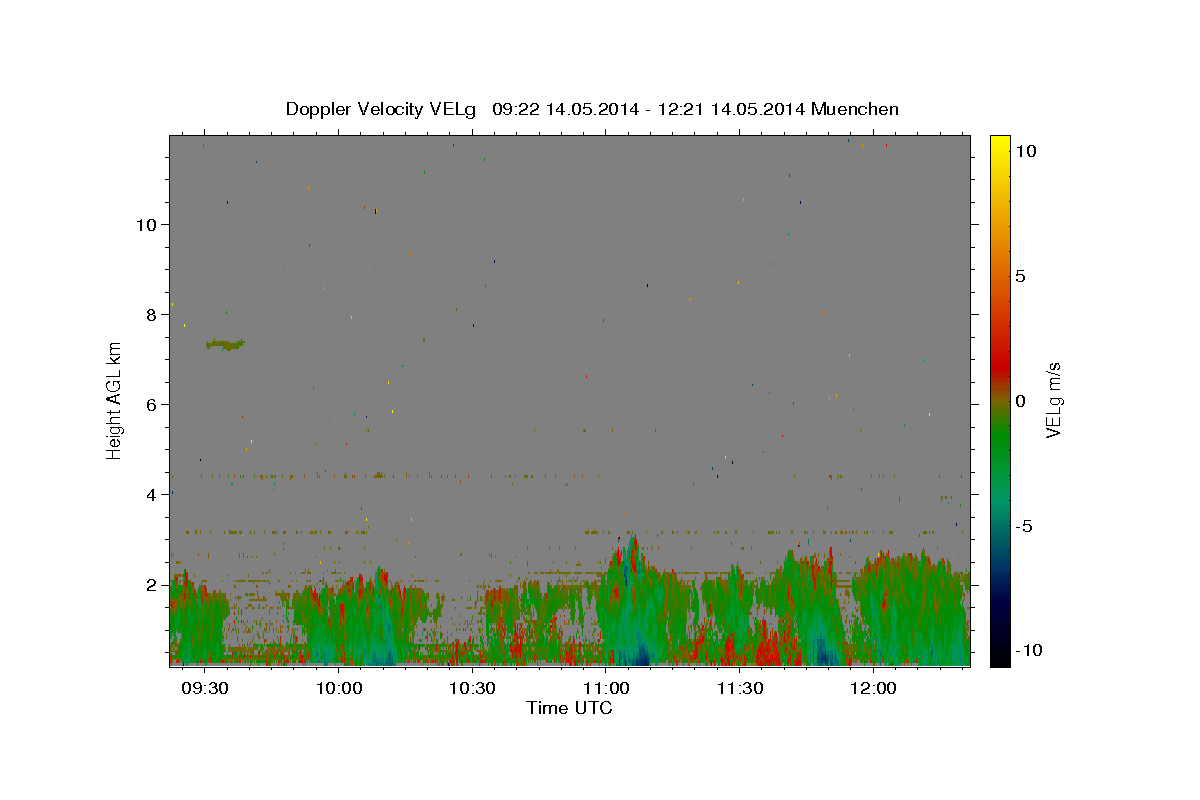Select the colorbar's -5 value label

[x=1024, y=526]
